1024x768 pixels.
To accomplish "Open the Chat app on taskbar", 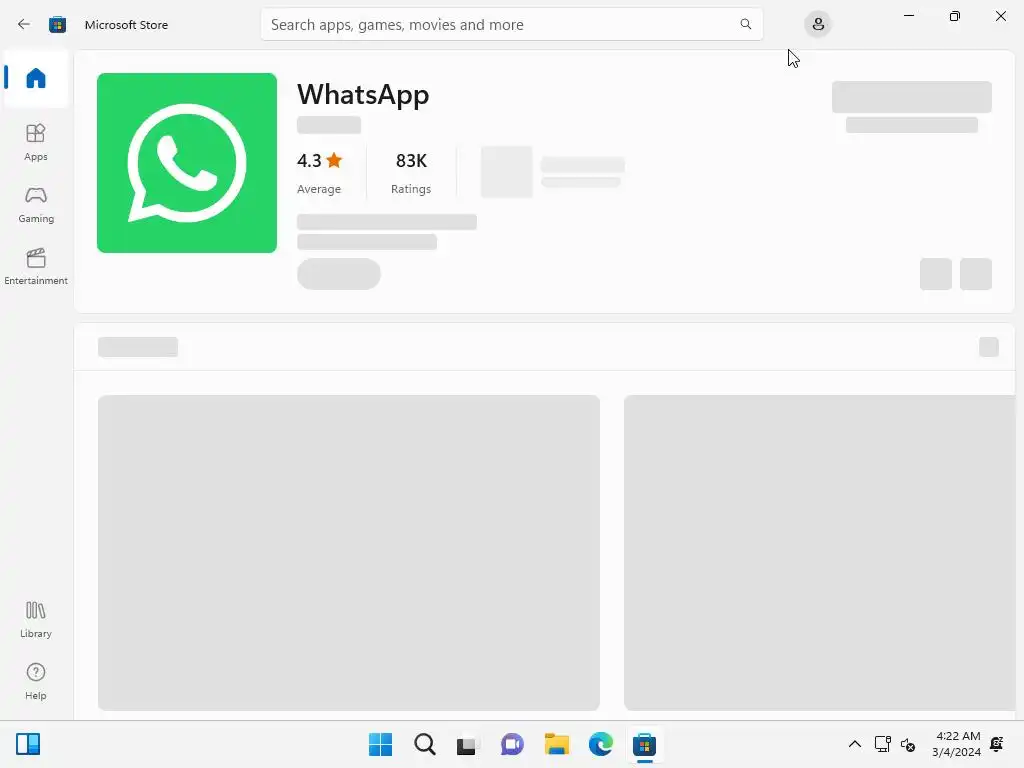I will tap(512, 744).
